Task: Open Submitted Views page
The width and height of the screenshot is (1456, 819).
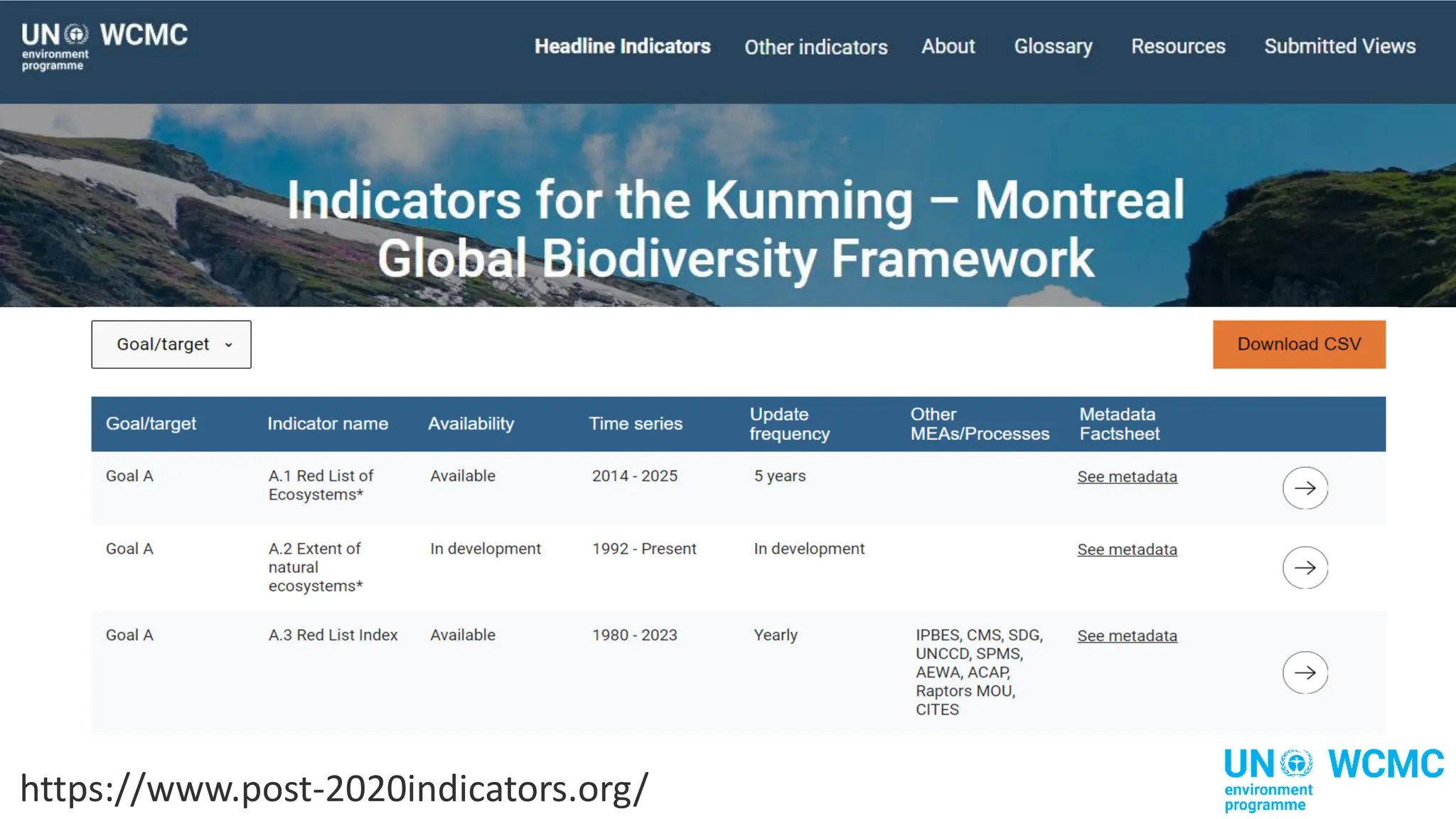Action: click(1339, 46)
